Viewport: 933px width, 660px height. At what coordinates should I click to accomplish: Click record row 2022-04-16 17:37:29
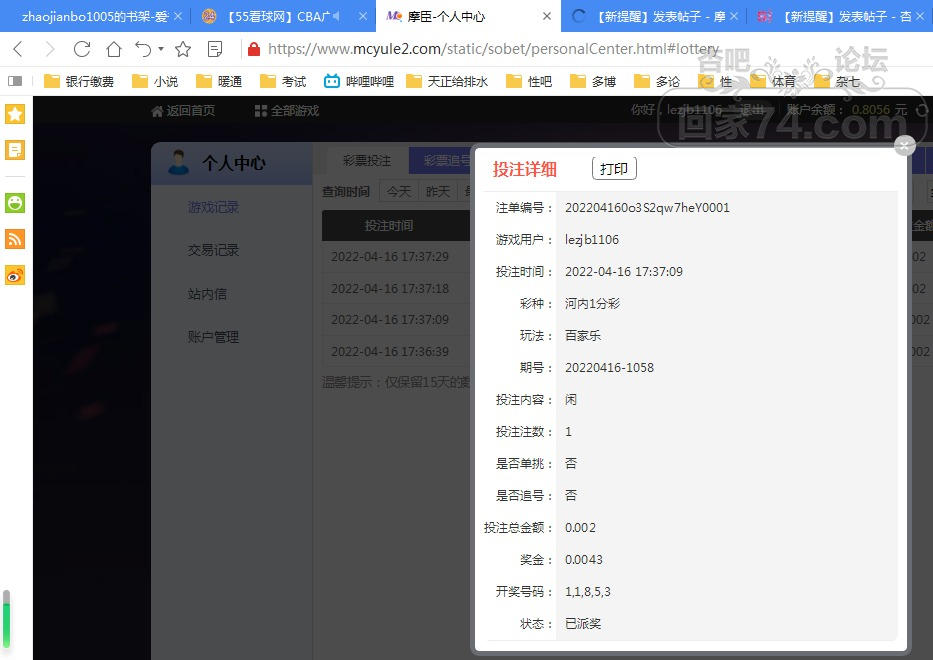tap(396, 257)
